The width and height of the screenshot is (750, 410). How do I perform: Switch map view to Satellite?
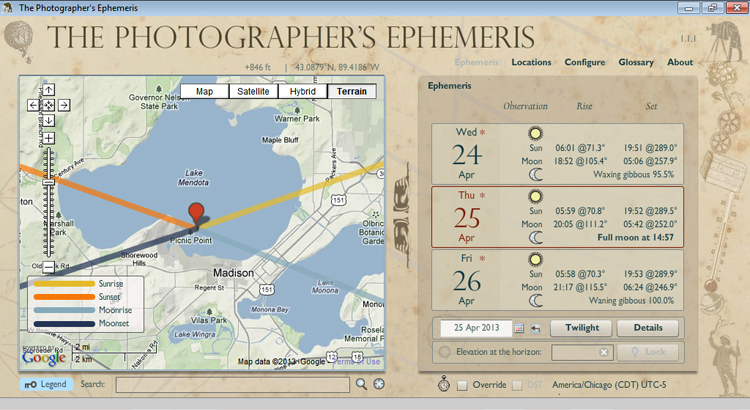click(x=253, y=91)
